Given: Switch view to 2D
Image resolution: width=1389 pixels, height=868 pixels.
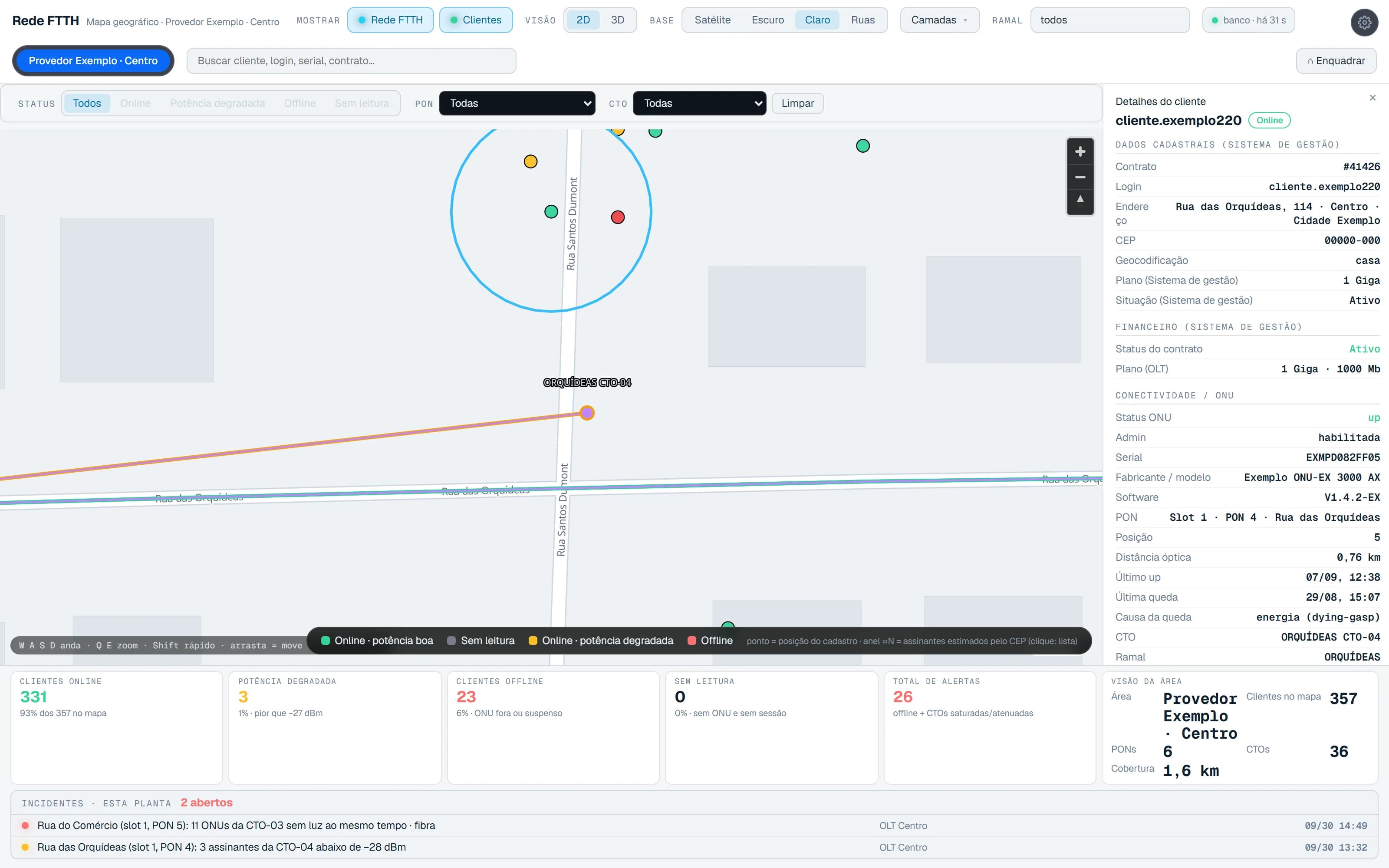Looking at the screenshot, I should 583,20.
